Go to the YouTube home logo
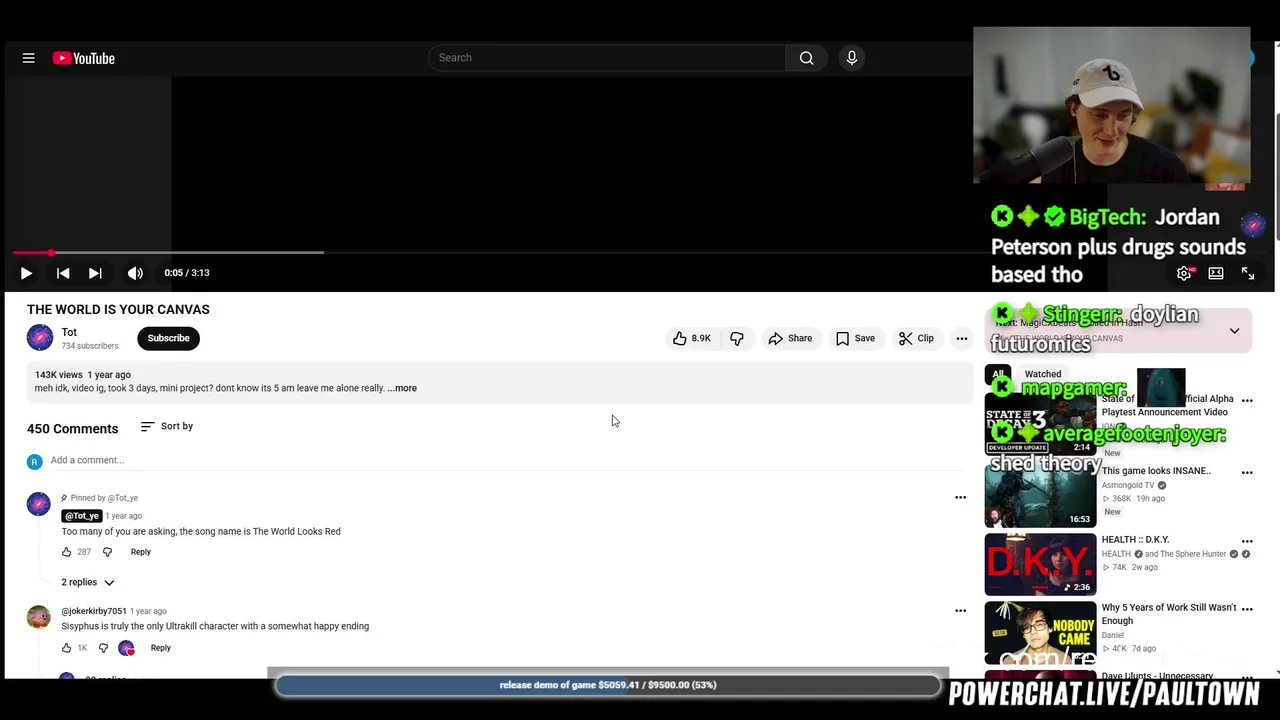Viewport: 1280px width, 720px height. point(84,58)
